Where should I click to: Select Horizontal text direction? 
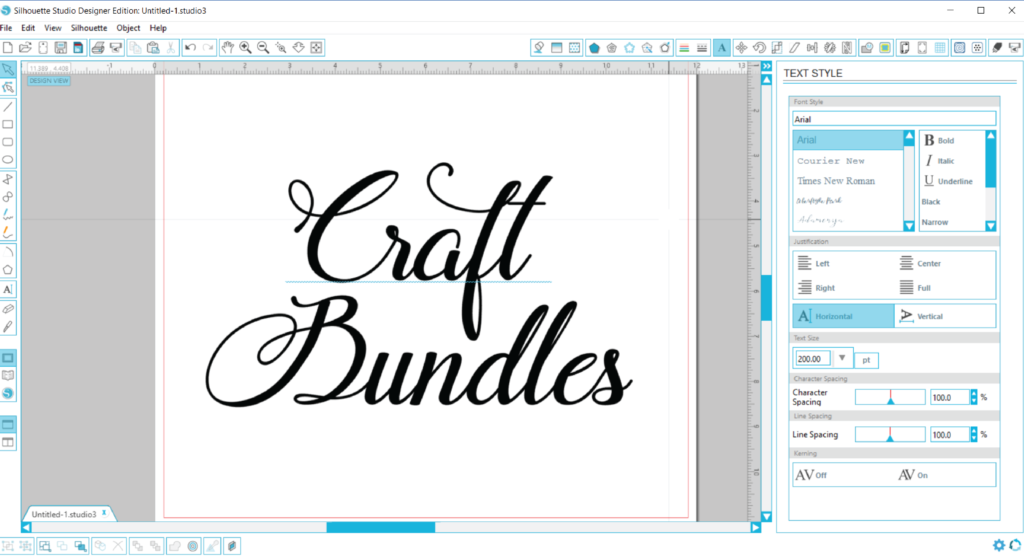coord(843,316)
